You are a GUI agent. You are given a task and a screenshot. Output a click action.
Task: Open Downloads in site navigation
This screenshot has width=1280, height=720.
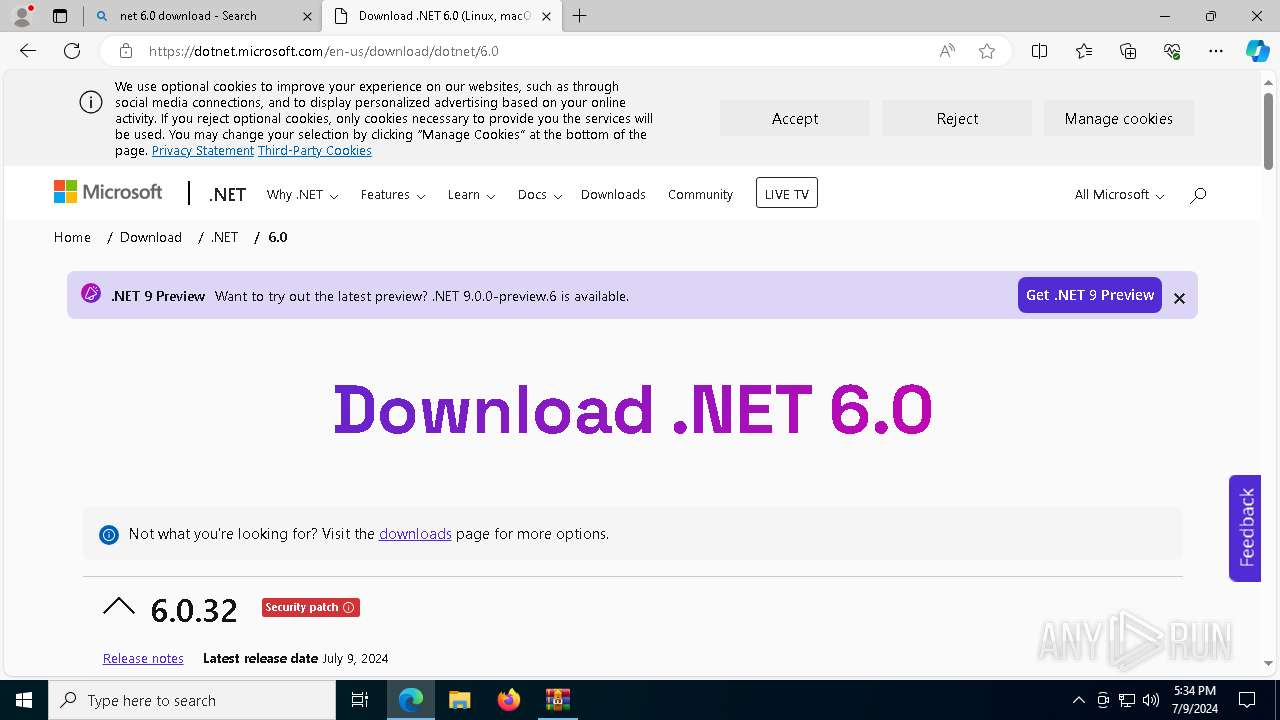coord(613,195)
